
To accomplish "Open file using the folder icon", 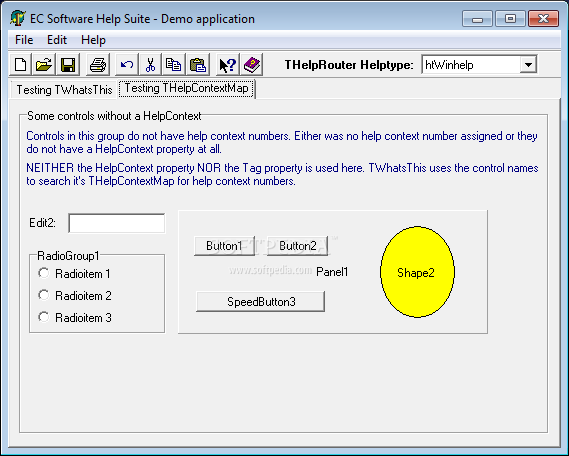I will coord(44,65).
